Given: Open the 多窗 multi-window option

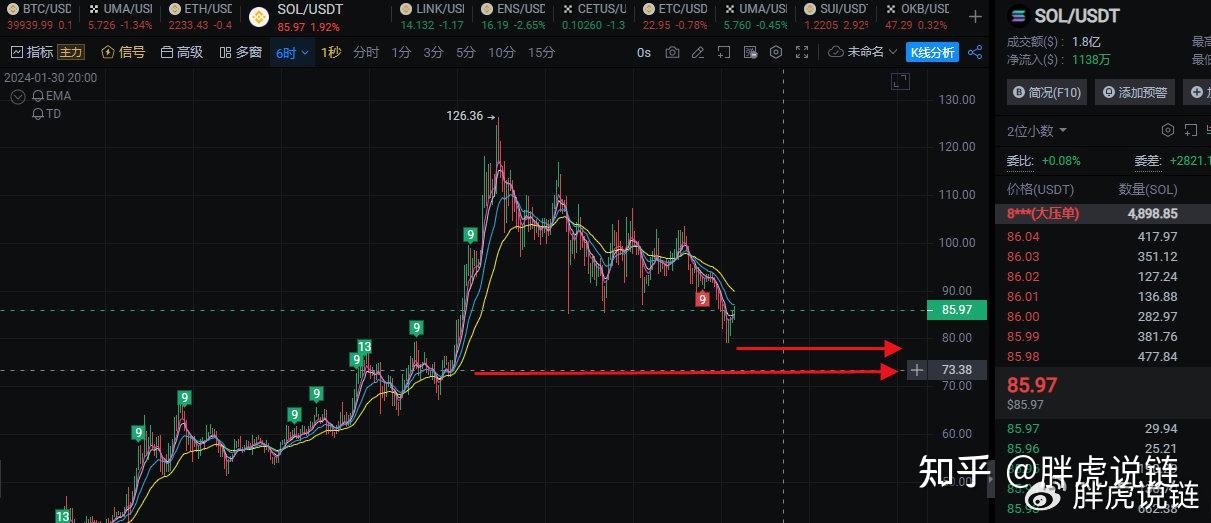Looking at the screenshot, I should point(240,52).
